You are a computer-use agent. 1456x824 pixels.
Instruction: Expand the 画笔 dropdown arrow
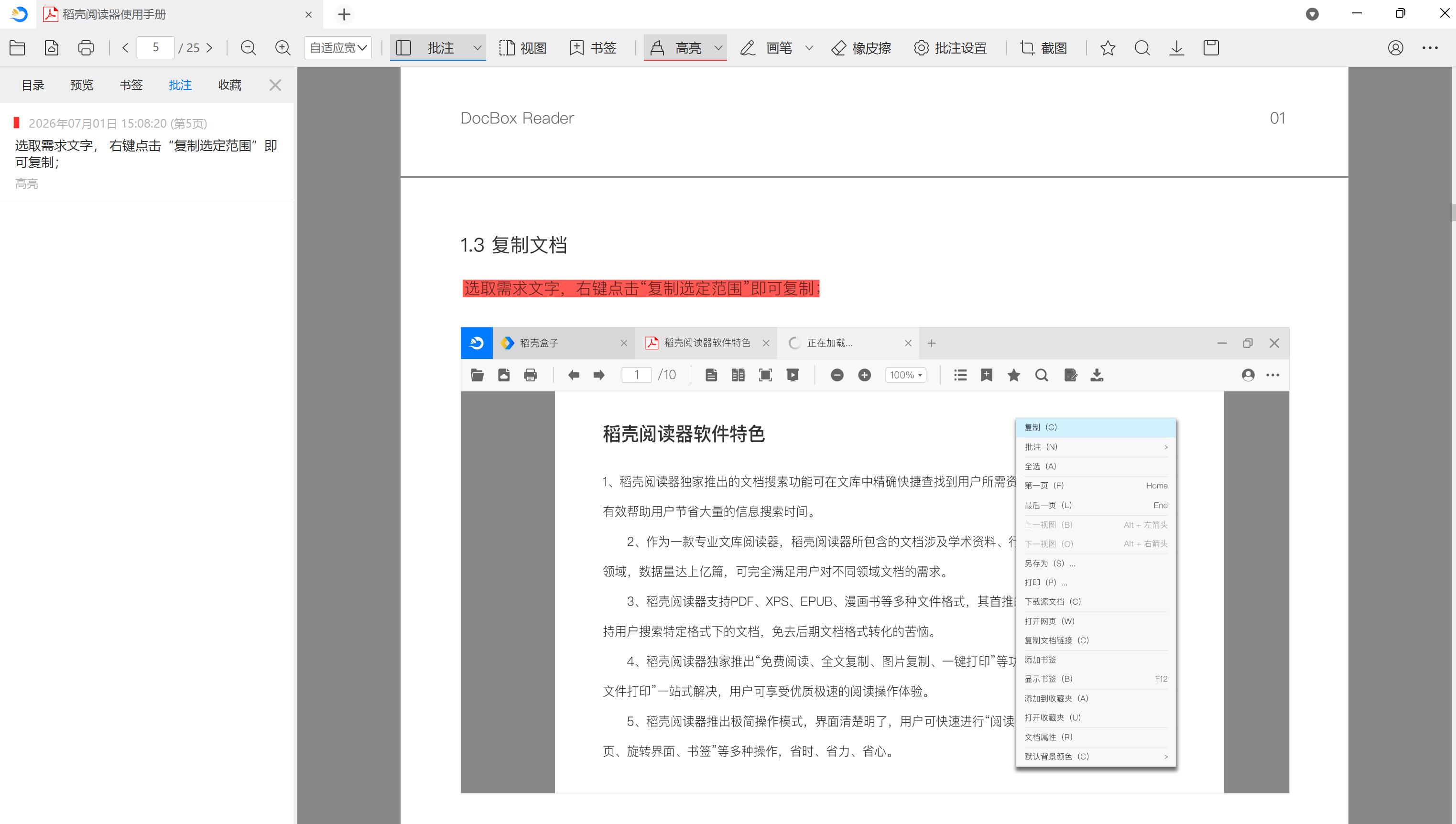click(809, 48)
